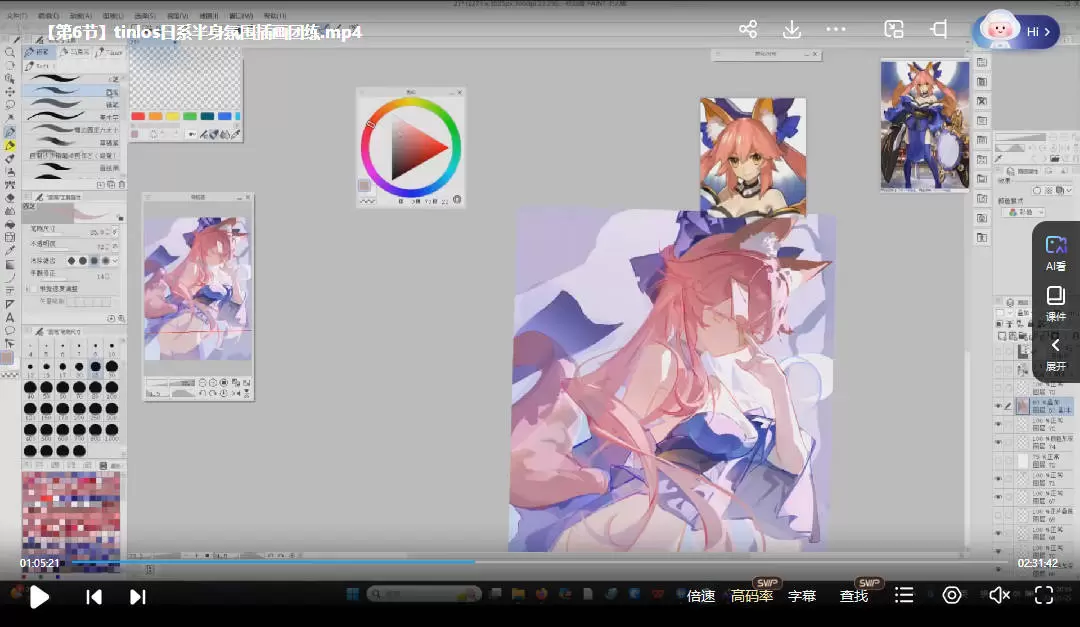Open the 课件 courseware panel
Screen dimensions: 1080x627
[1055, 304]
